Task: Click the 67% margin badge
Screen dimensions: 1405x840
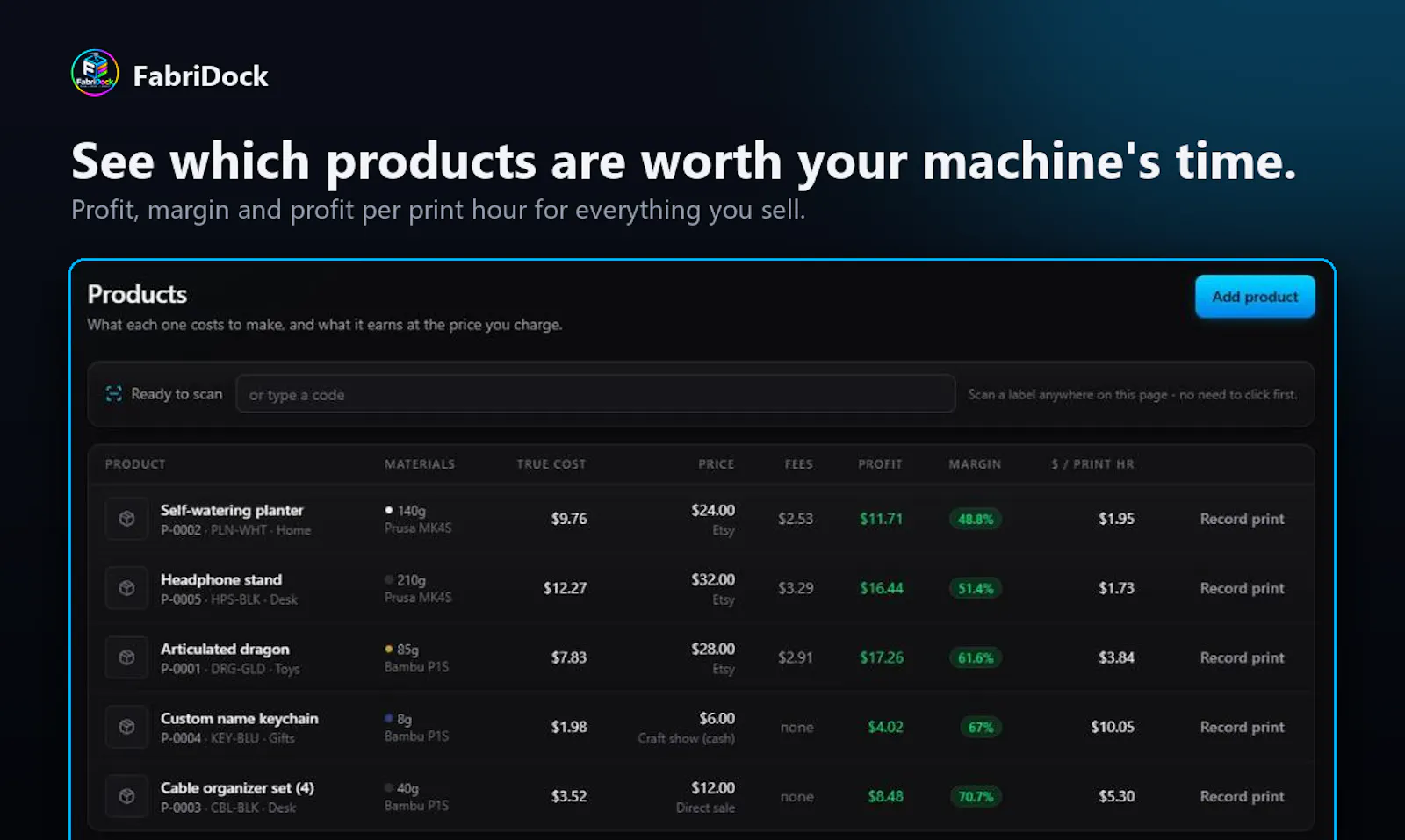Action: coord(981,727)
